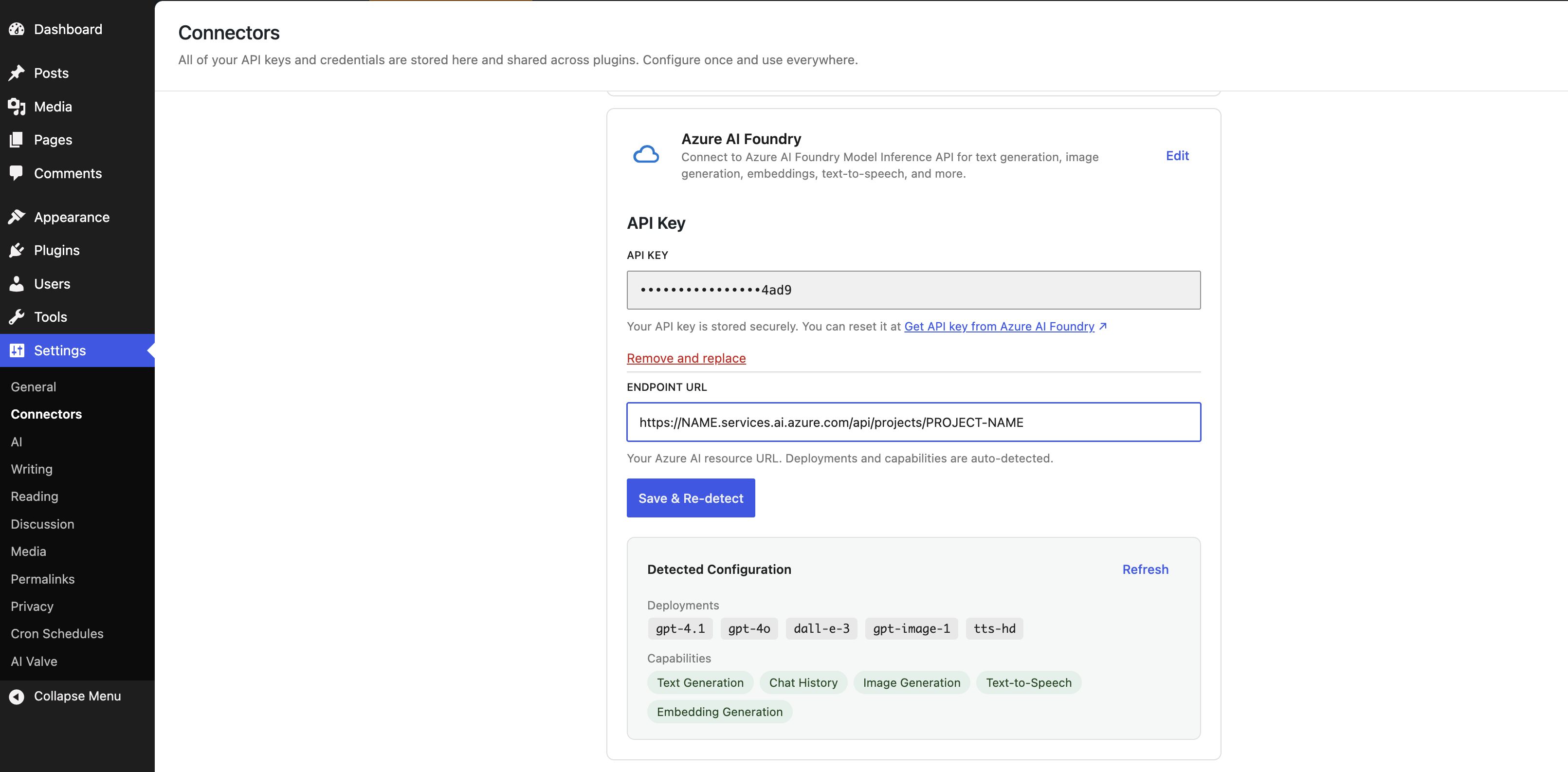
Task: Click the Plugins plug icon
Action: click(x=17, y=250)
